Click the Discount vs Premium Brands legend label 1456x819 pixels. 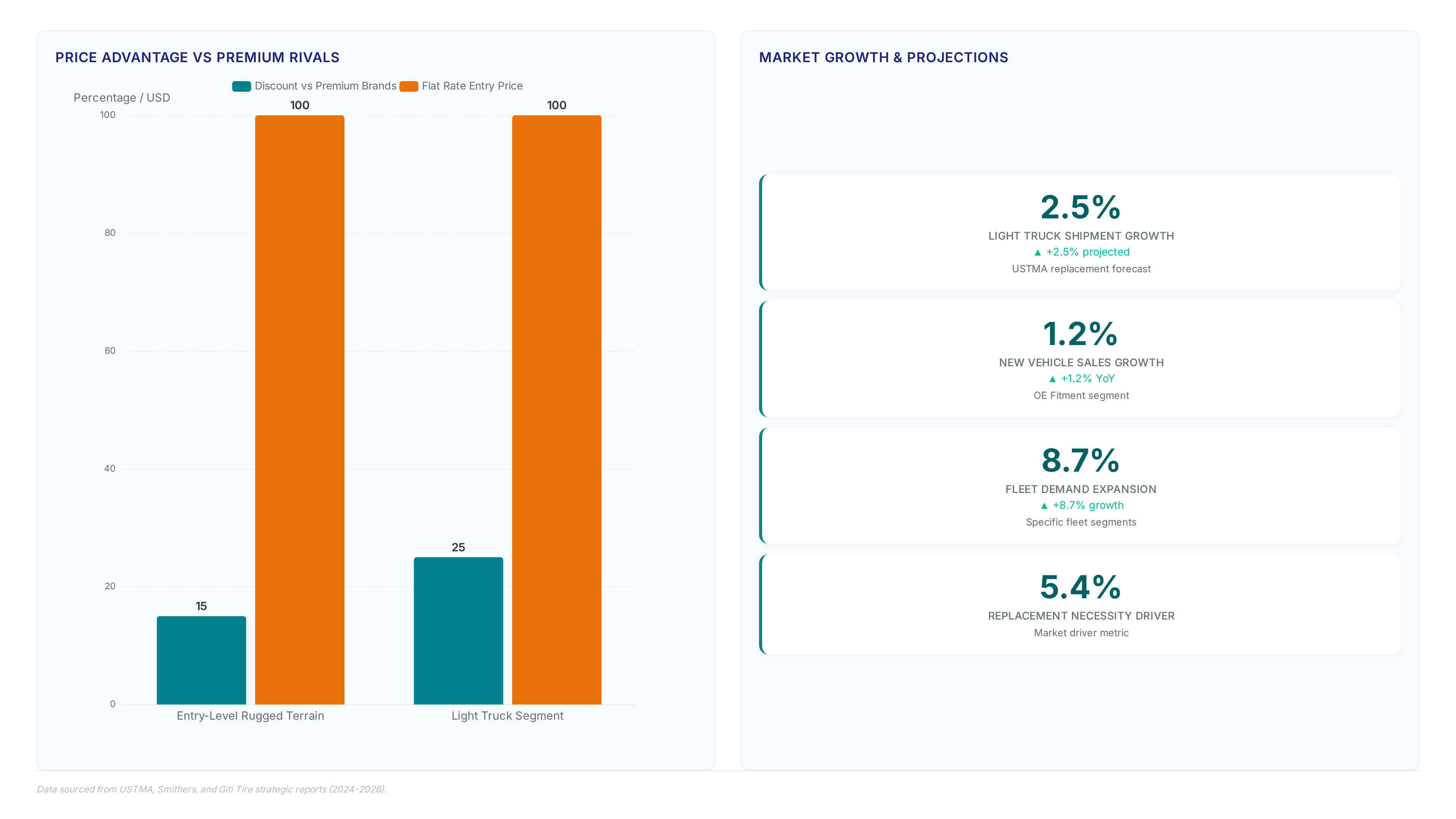(326, 86)
